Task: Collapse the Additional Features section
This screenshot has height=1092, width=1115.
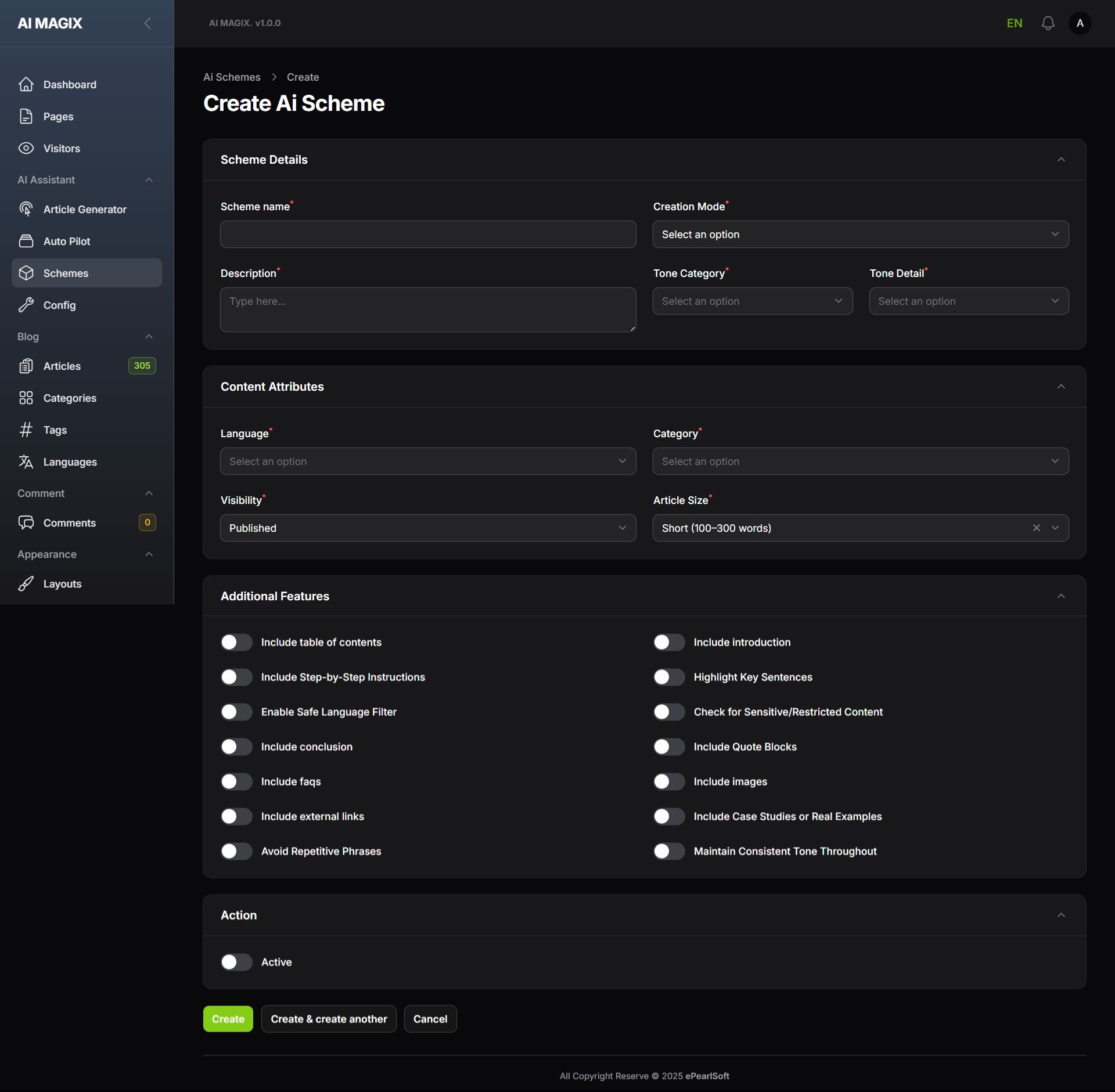Action: [x=1060, y=596]
